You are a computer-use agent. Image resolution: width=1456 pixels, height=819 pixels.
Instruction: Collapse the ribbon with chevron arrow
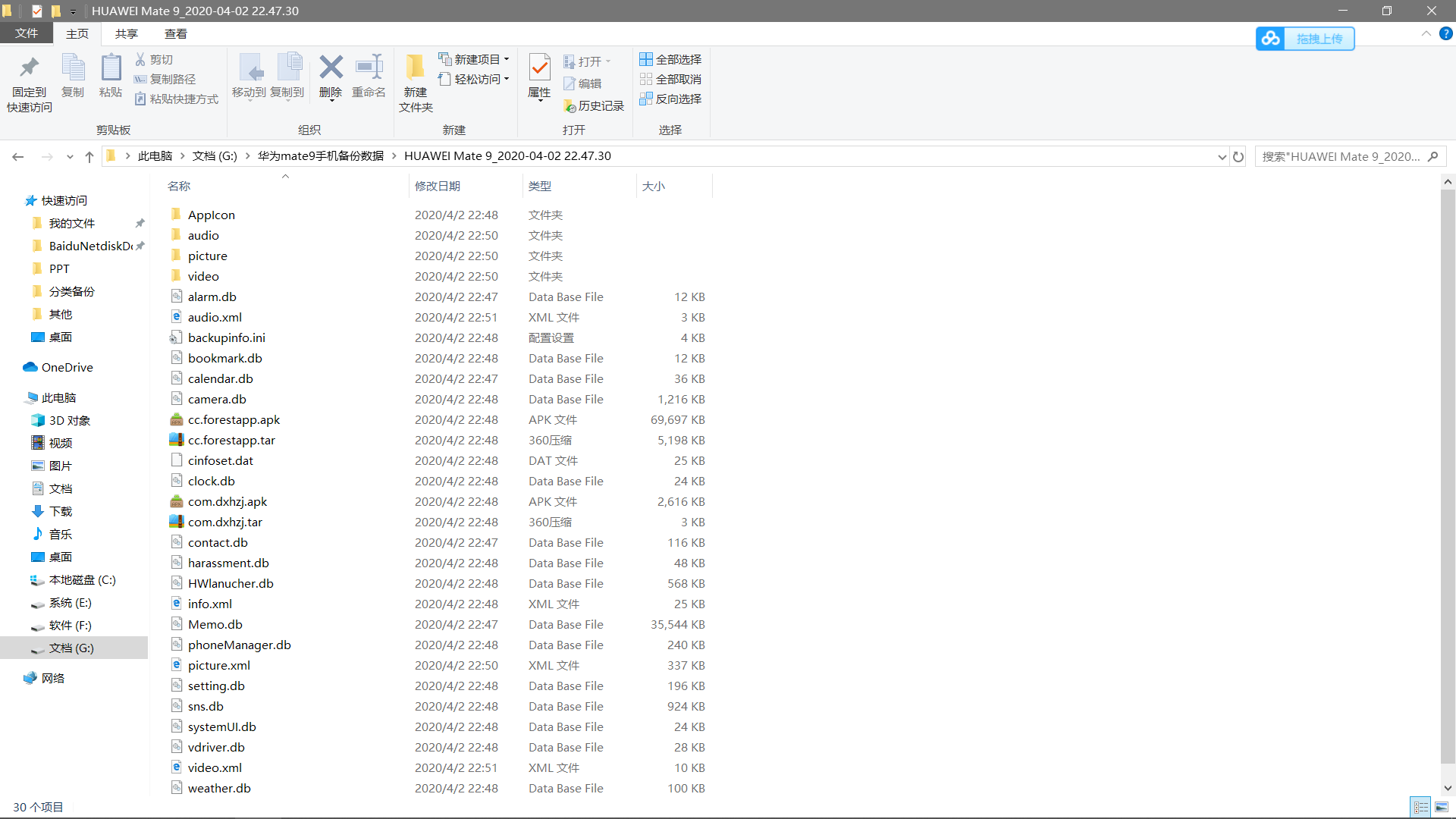point(1426,34)
